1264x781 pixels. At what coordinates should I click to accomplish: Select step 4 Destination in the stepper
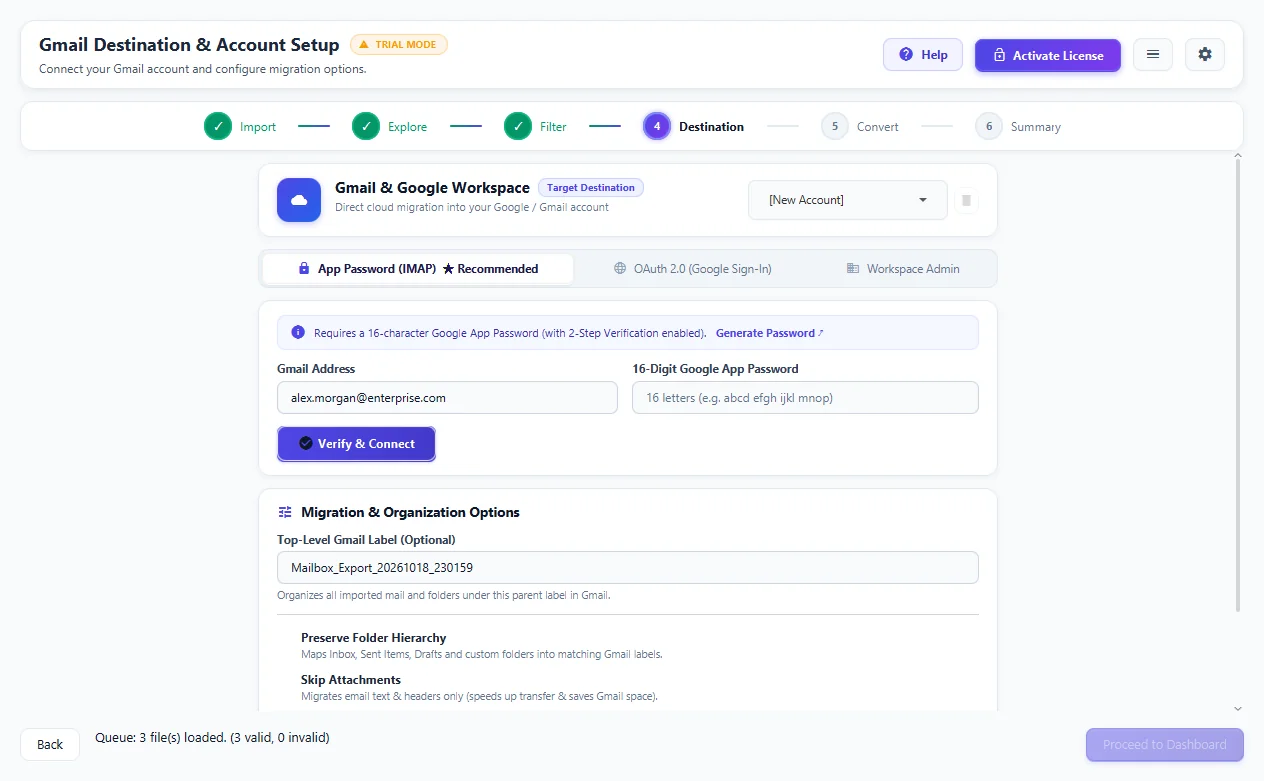(694, 127)
